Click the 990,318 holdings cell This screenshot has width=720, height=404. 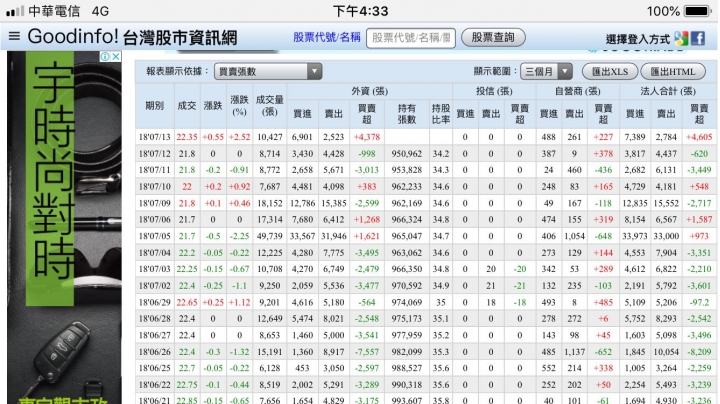[x=406, y=385]
